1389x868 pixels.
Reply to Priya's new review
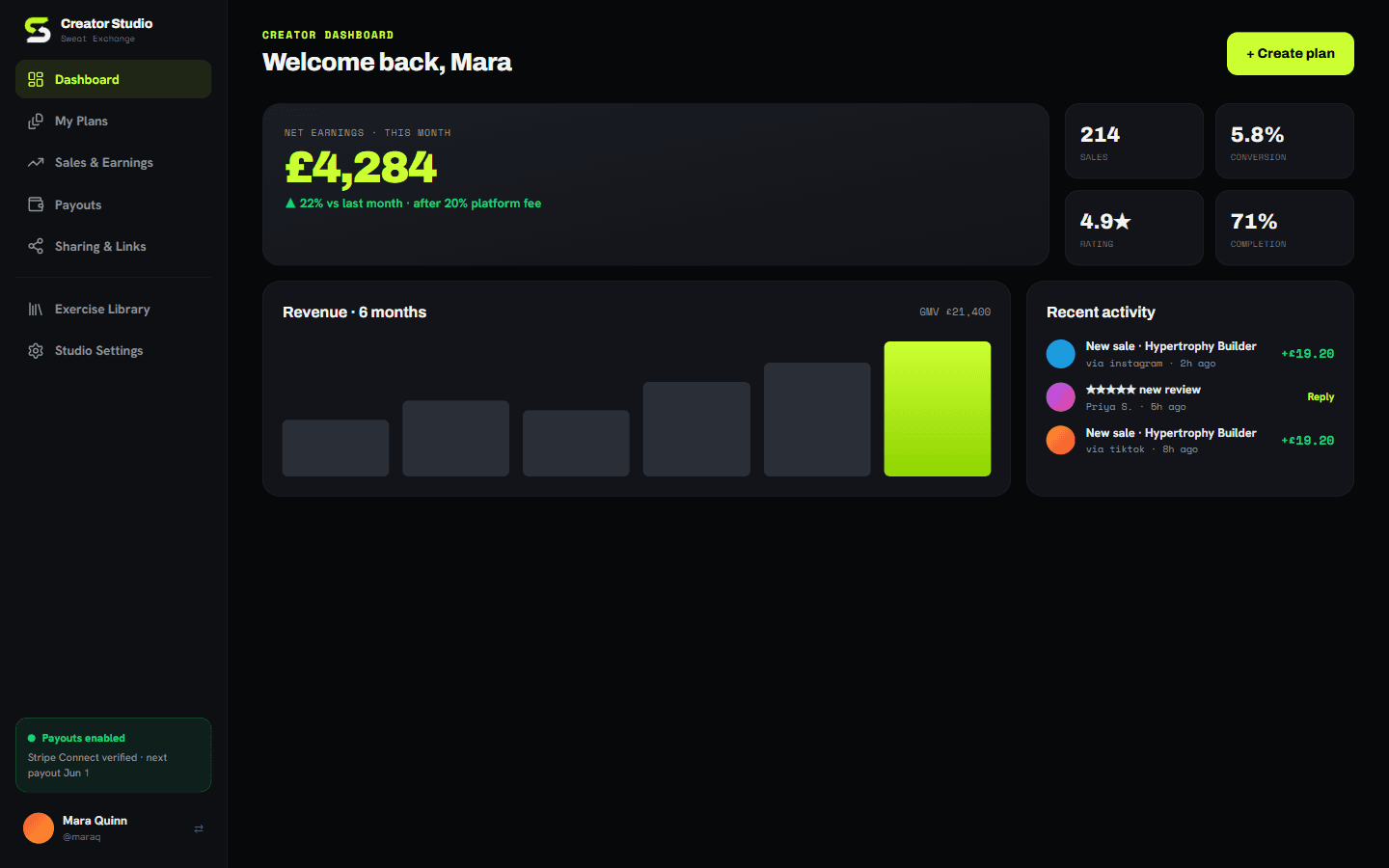pos(1321,396)
